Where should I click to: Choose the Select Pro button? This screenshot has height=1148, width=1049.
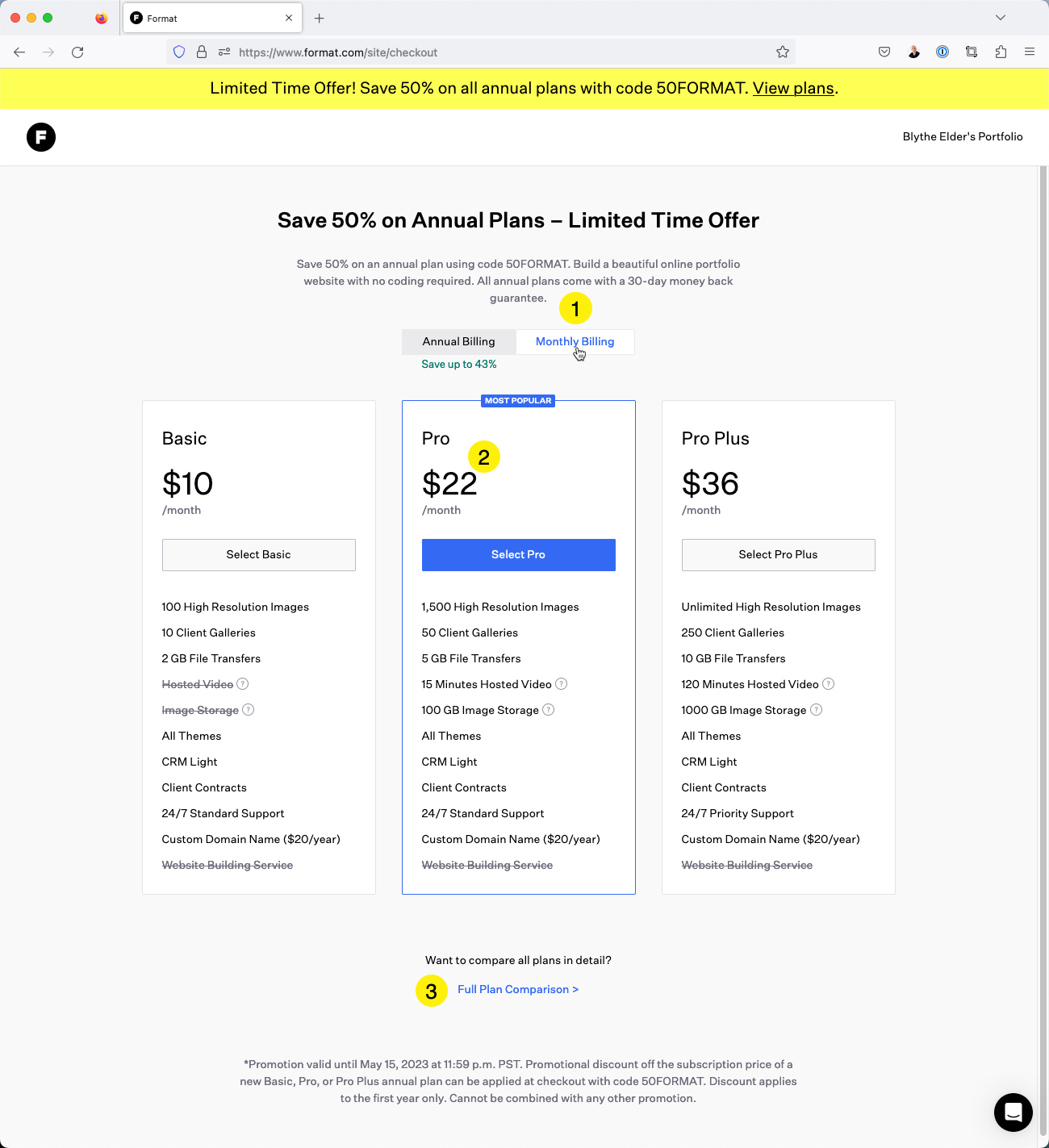519,555
